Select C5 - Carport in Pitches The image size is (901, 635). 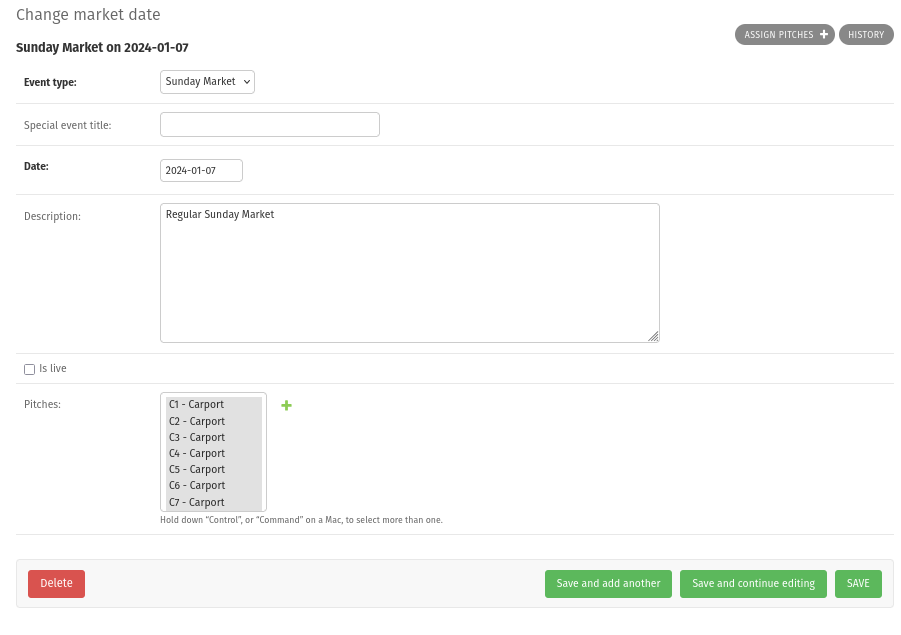(213, 469)
